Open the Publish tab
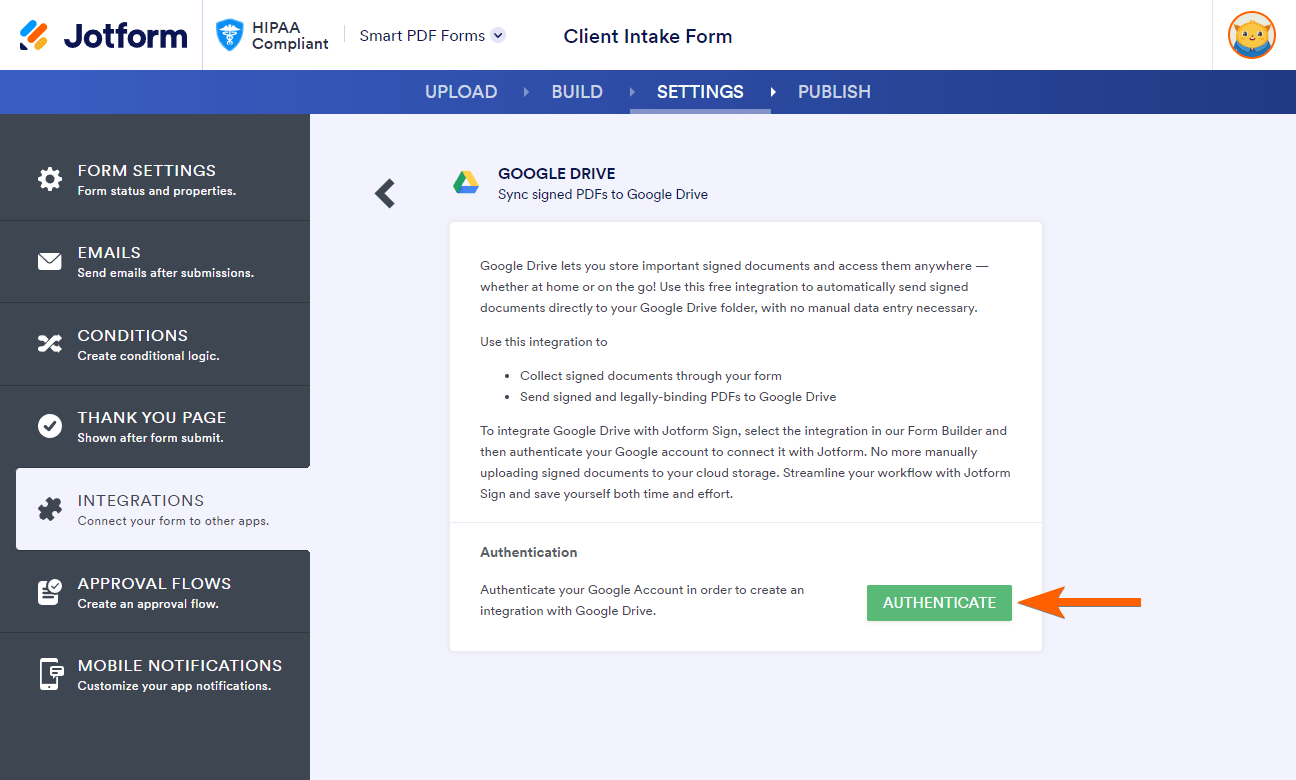This screenshot has width=1296, height=780. (834, 92)
